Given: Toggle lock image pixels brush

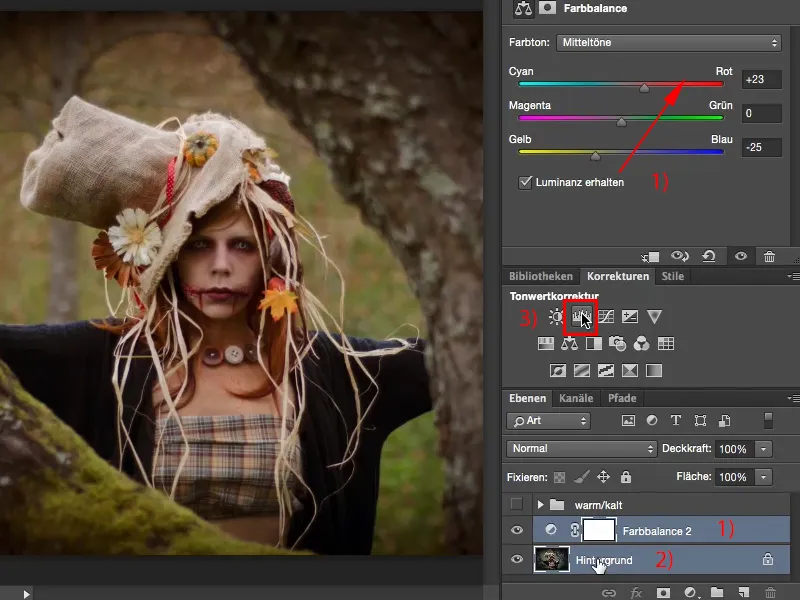Looking at the screenshot, I should (x=582, y=477).
